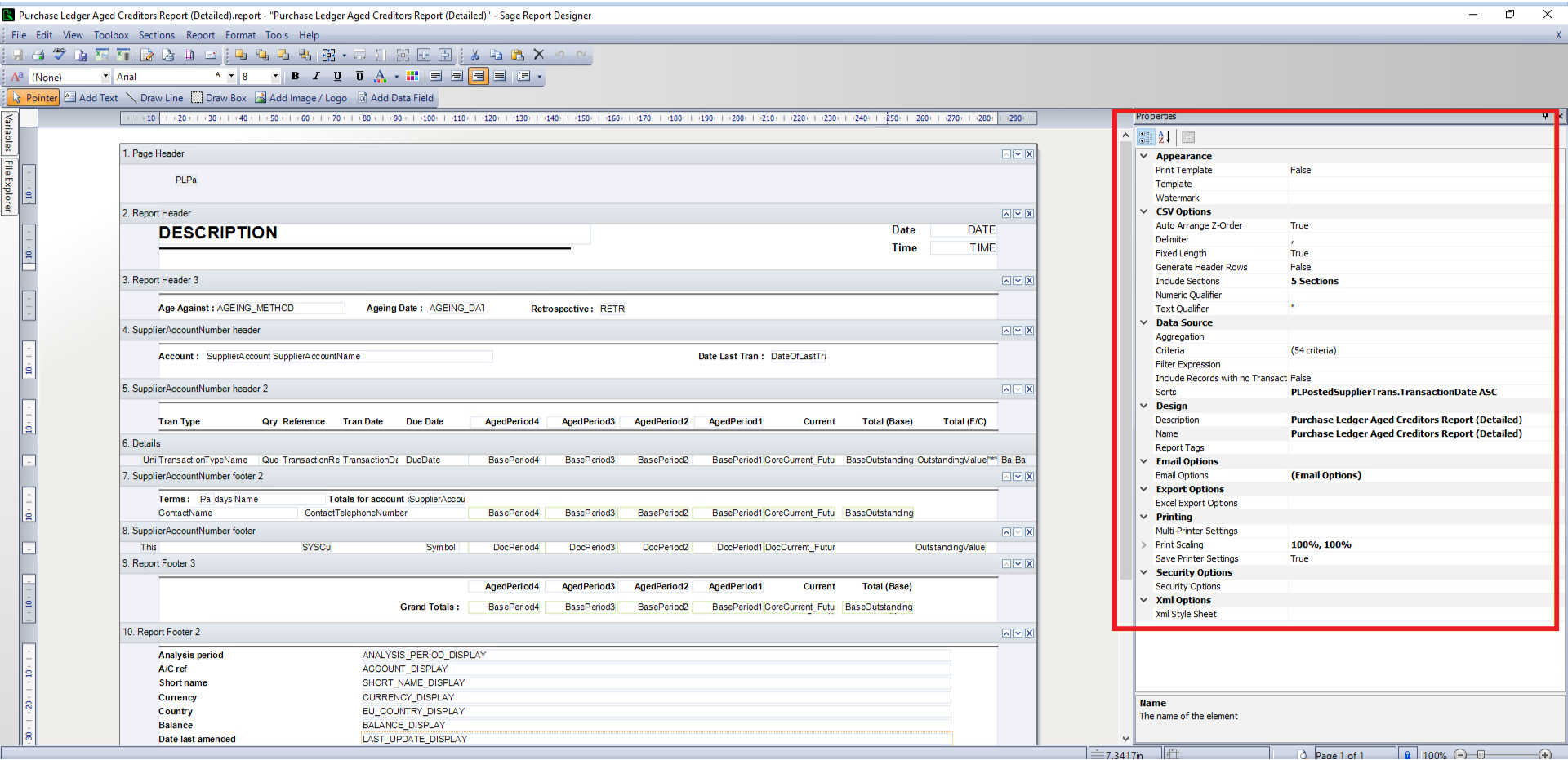Screen dimensions: 1568x760
Task: Move the zoom slider handle
Action: [x=1481, y=754]
